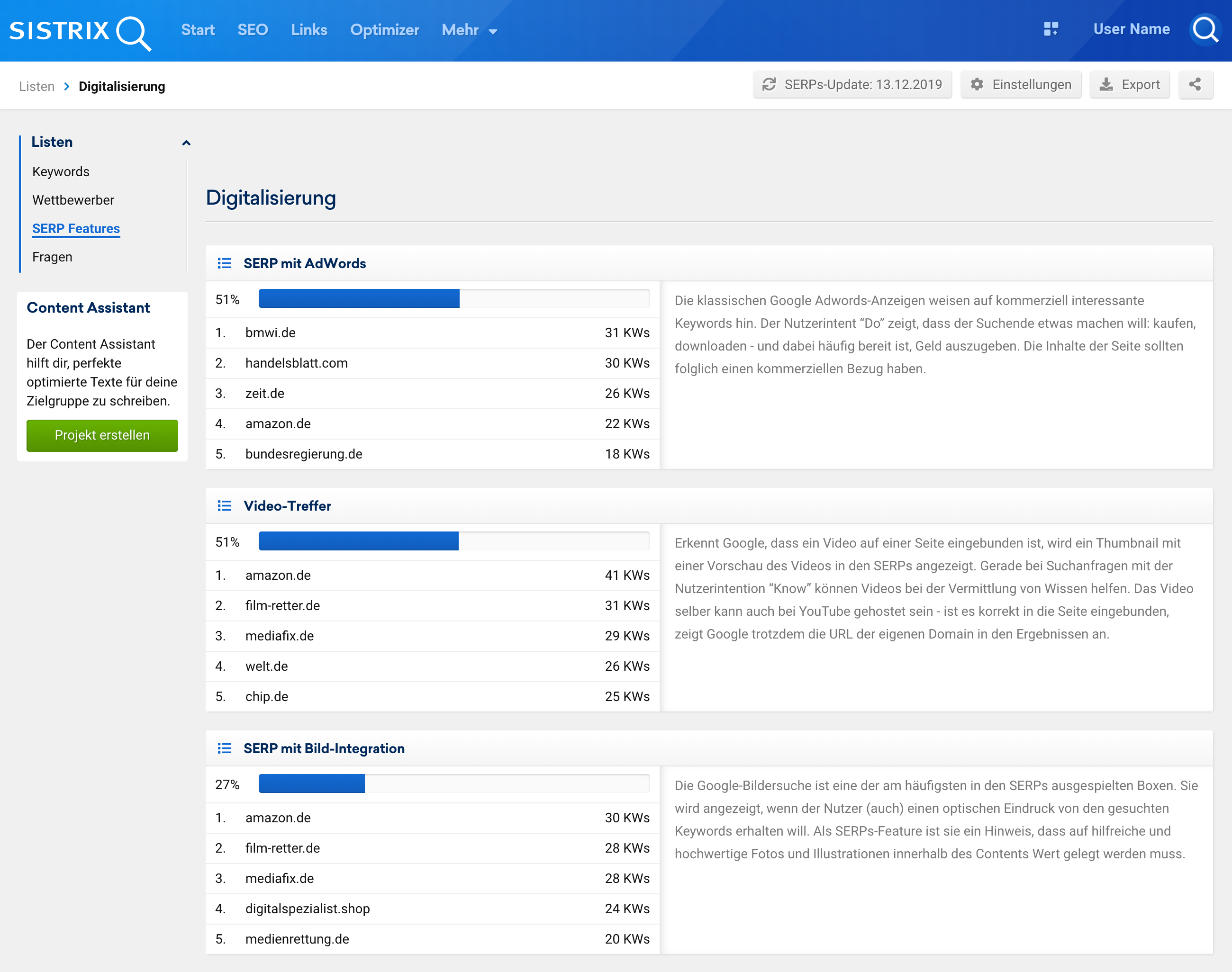Click the Projekt erstellen button
The height and width of the screenshot is (972, 1232).
coord(102,435)
